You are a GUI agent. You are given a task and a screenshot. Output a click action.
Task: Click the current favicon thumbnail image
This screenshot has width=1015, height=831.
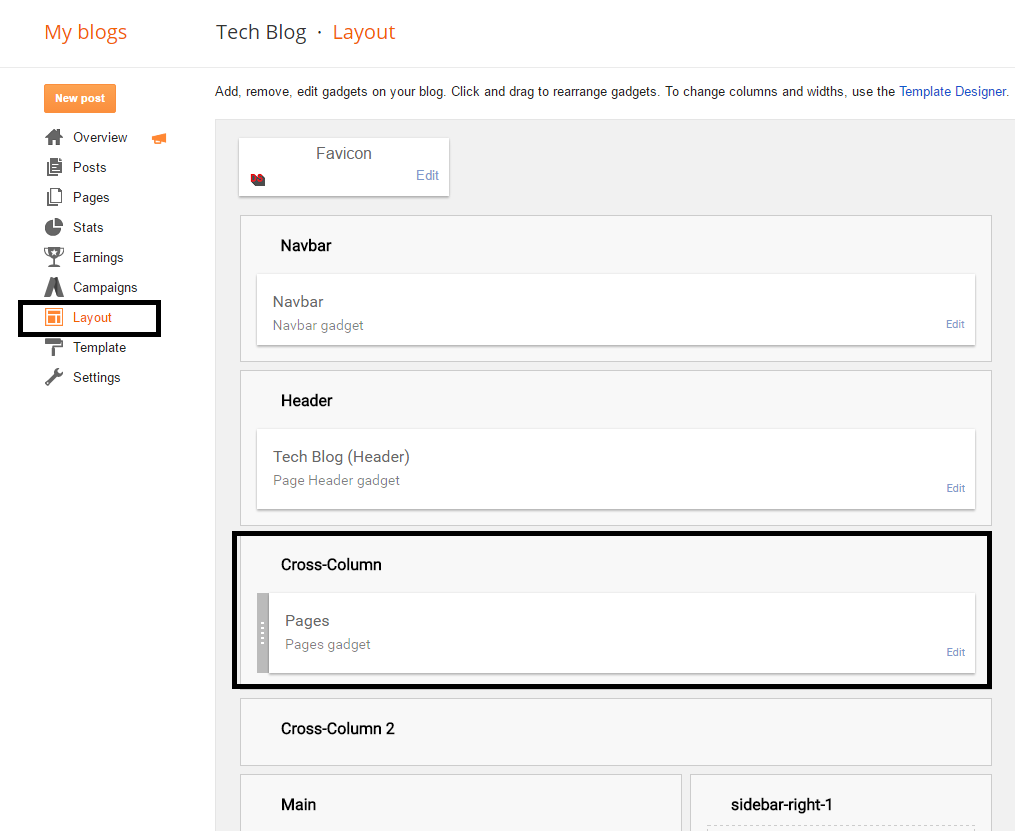pyautogui.click(x=258, y=180)
